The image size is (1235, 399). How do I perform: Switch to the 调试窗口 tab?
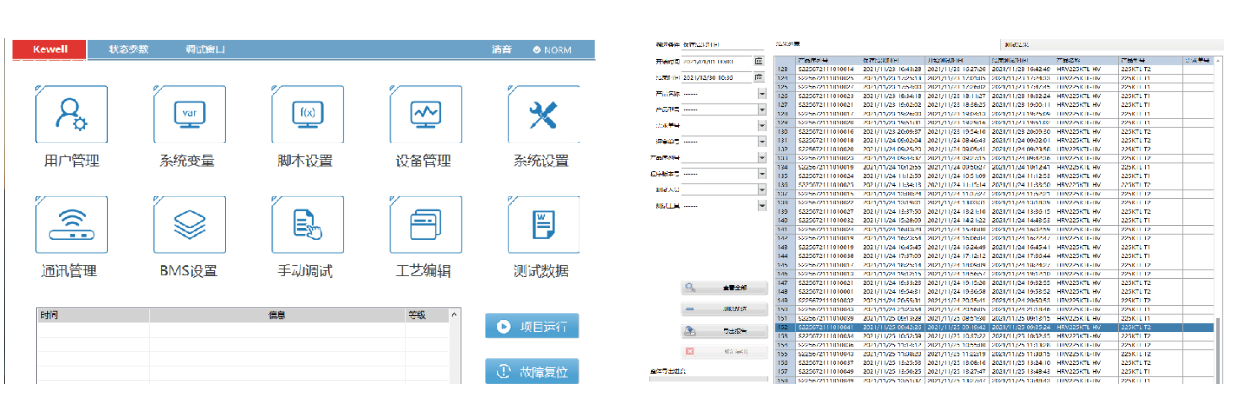coord(205,49)
